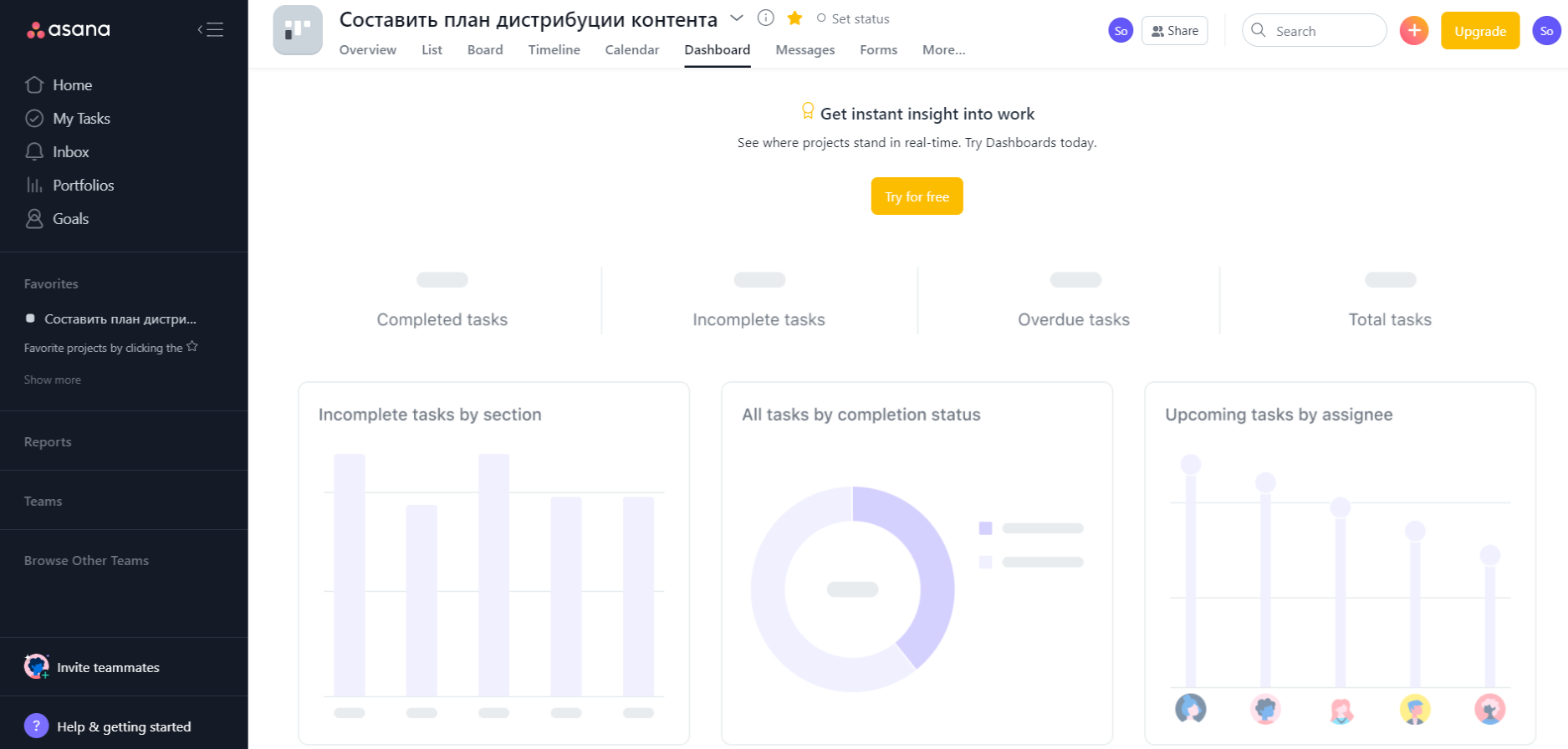Click the purple legend swatch in donut chart
Screen dimensions: 1568x749
point(985,528)
